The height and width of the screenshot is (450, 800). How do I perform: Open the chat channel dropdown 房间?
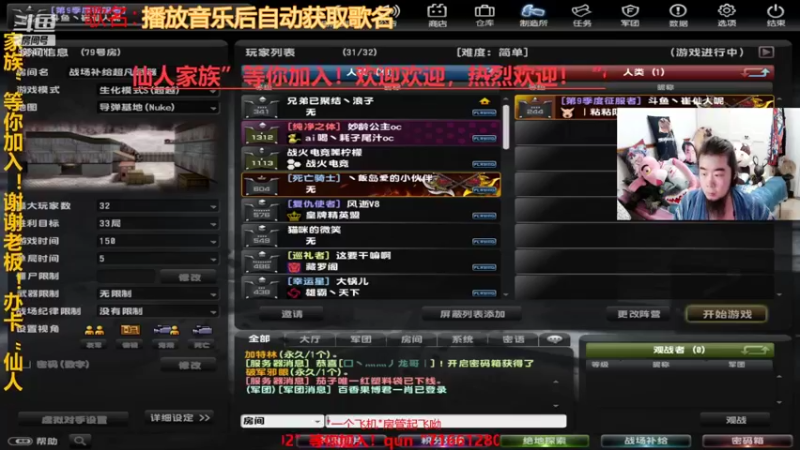point(282,421)
